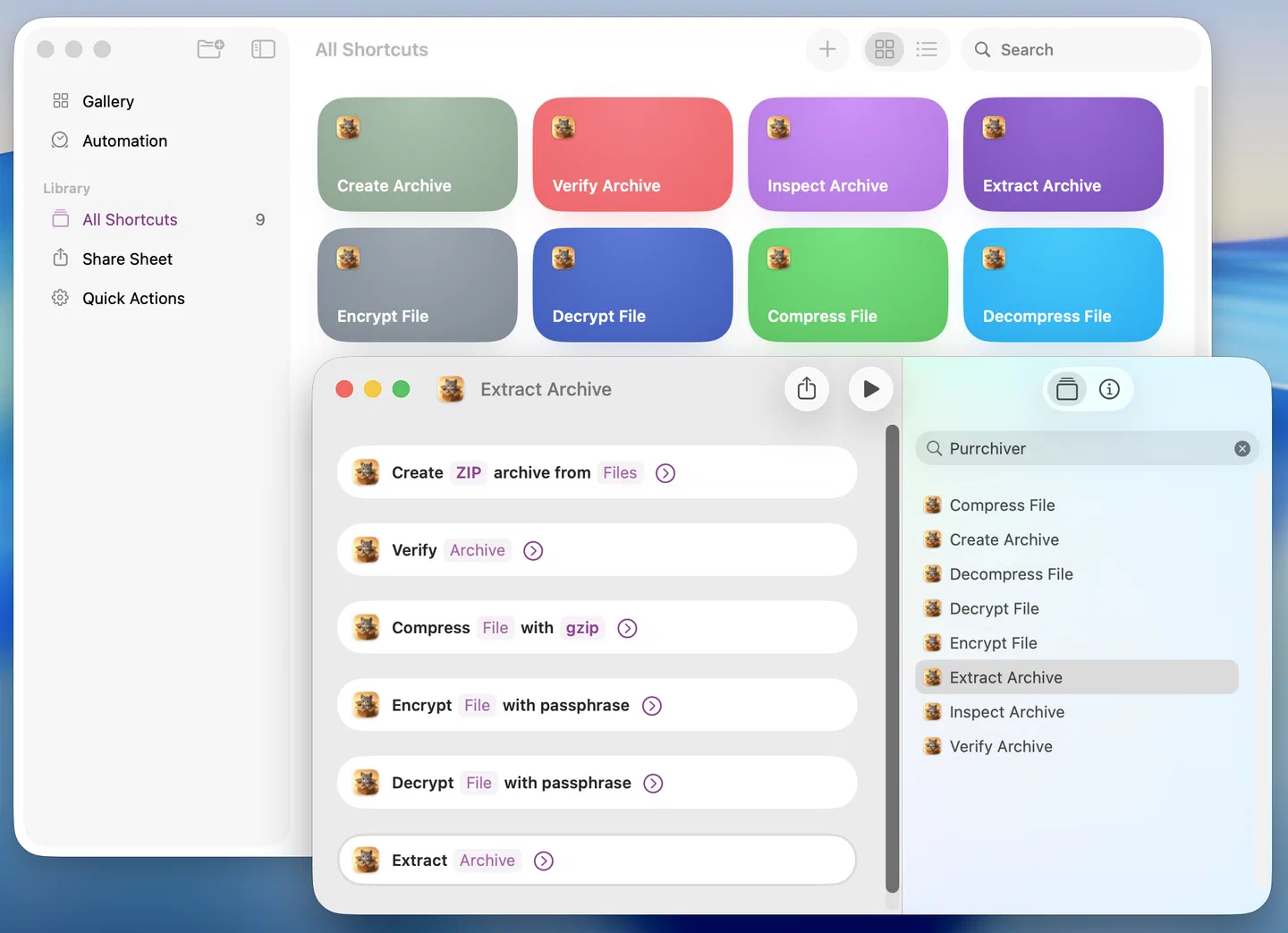Open the Inspect Archive shortcut tile
Screen dimensions: 1288x933
[x=848, y=154]
